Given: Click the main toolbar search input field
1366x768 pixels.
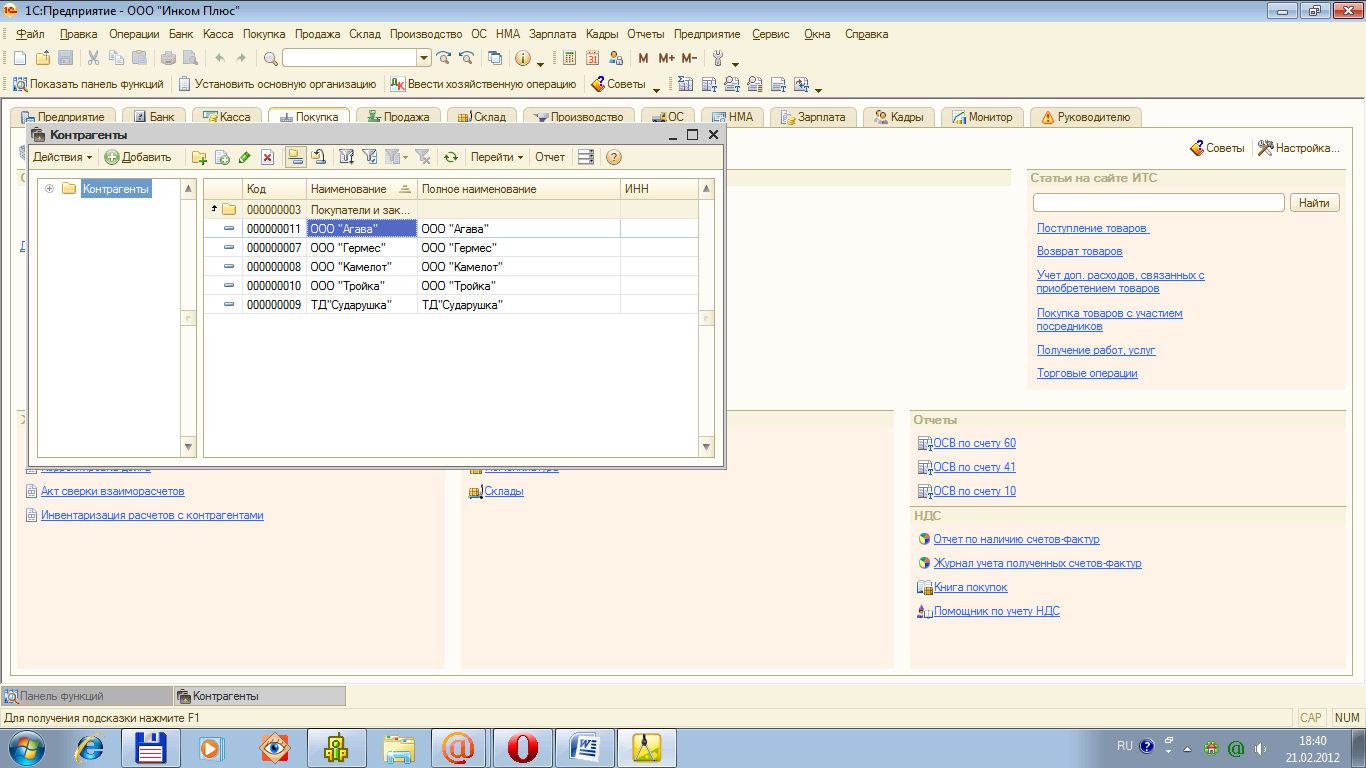Looking at the screenshot, I should click(349, 58).
